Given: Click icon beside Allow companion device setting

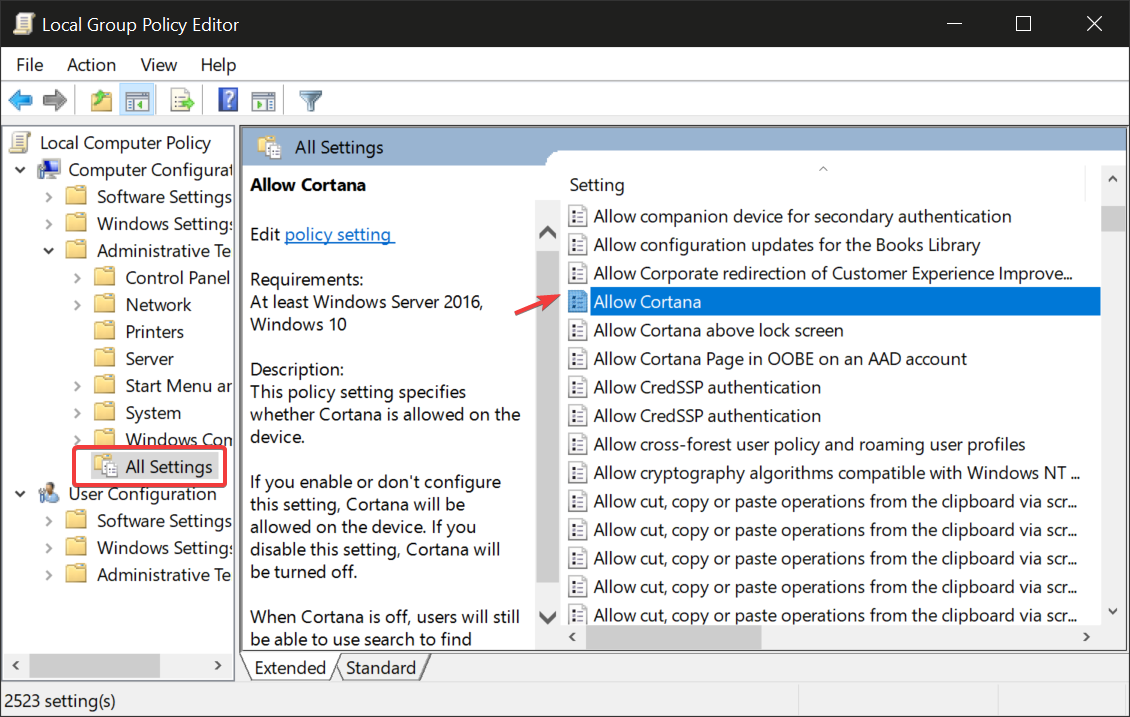Looking at the screenshot, I should [577, 216].
